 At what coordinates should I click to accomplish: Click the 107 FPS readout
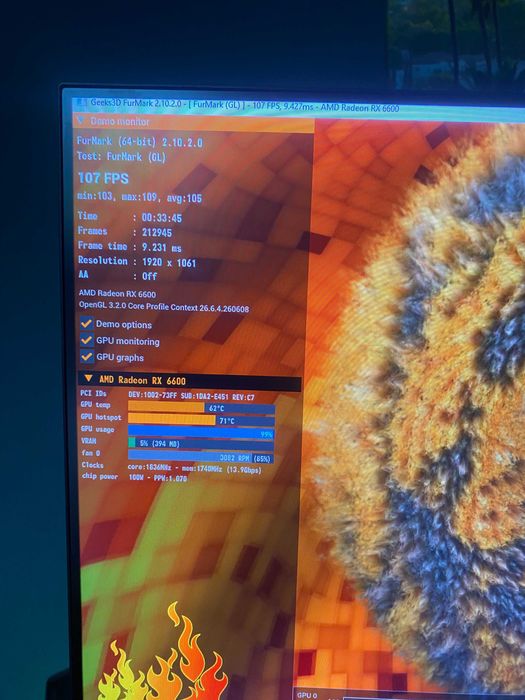pyautogui.click(x=103, y=178)
